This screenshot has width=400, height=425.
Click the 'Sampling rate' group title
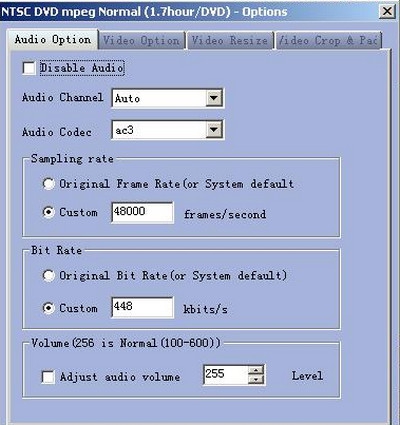click(72, 159)
